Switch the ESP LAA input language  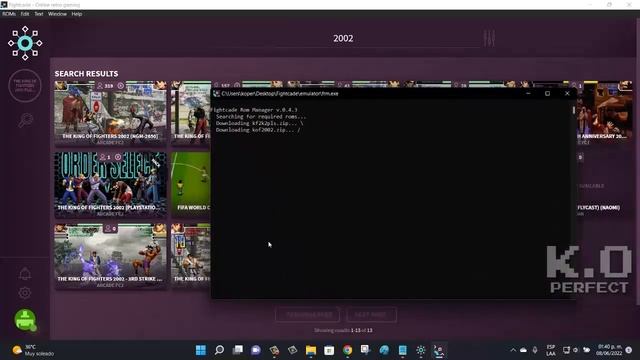[x=551, y=350]
